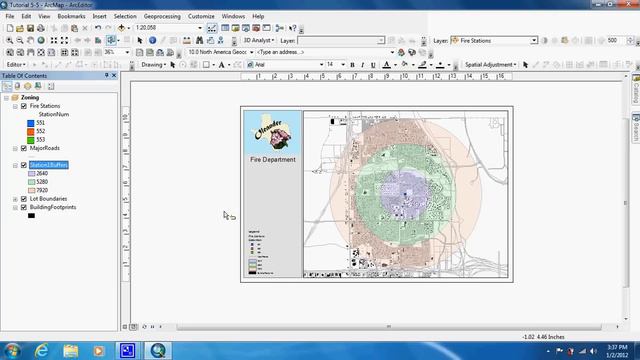
Task: Click the Fixed Zoom Out icon
Action: point(64,40)
